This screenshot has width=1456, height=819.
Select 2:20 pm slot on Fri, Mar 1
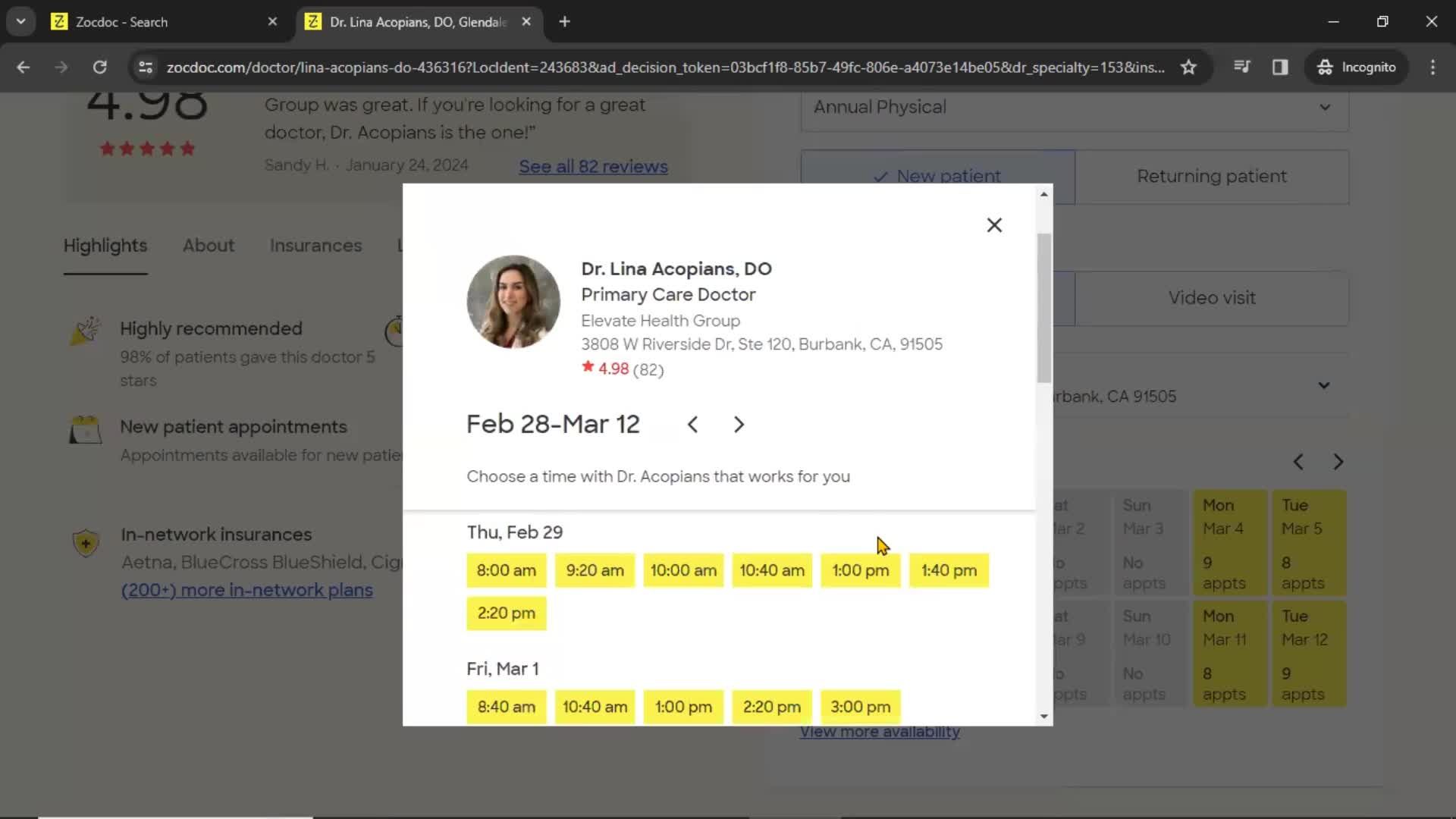click(772, 707)
